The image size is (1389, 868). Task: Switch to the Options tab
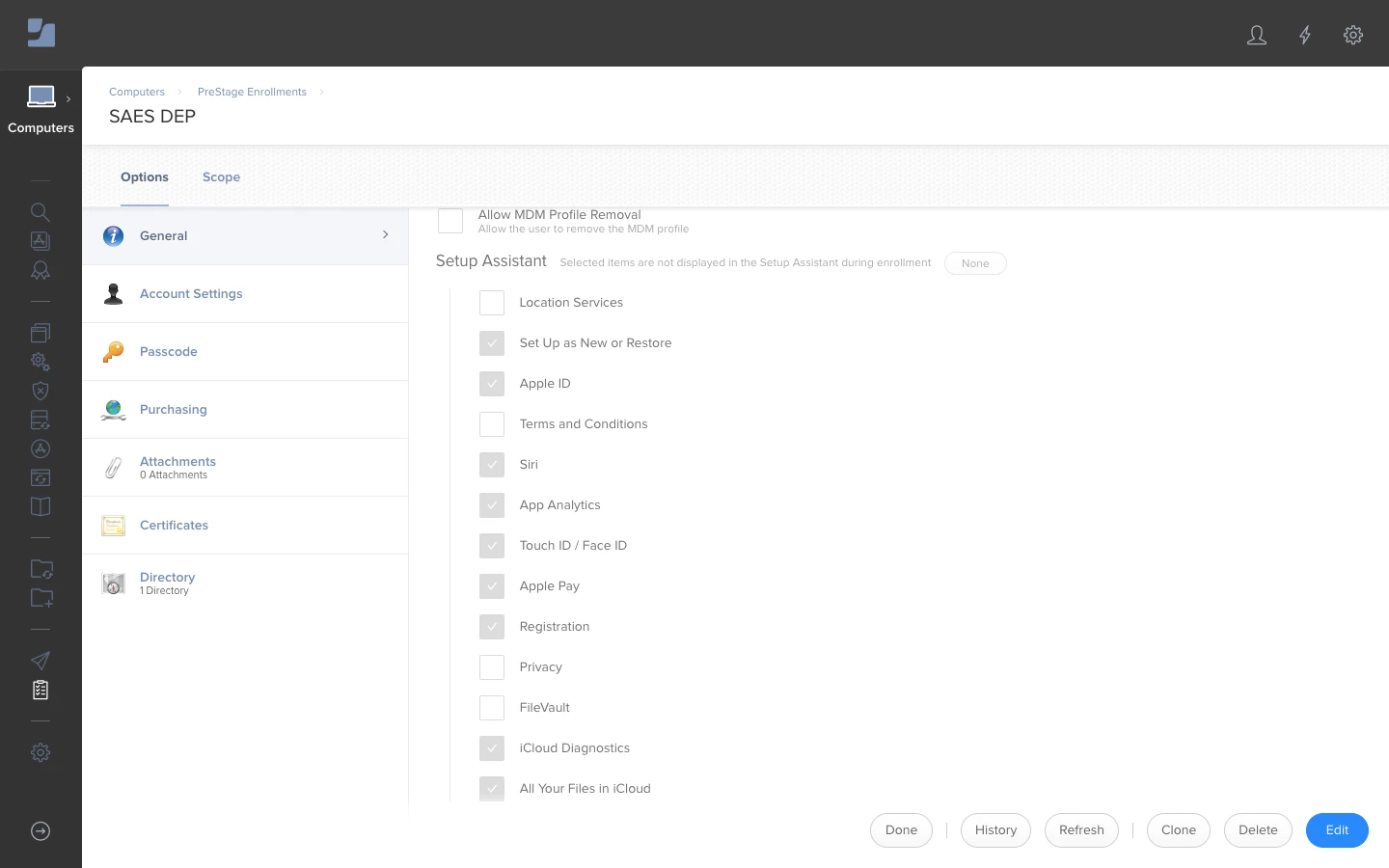coord(145,177)
